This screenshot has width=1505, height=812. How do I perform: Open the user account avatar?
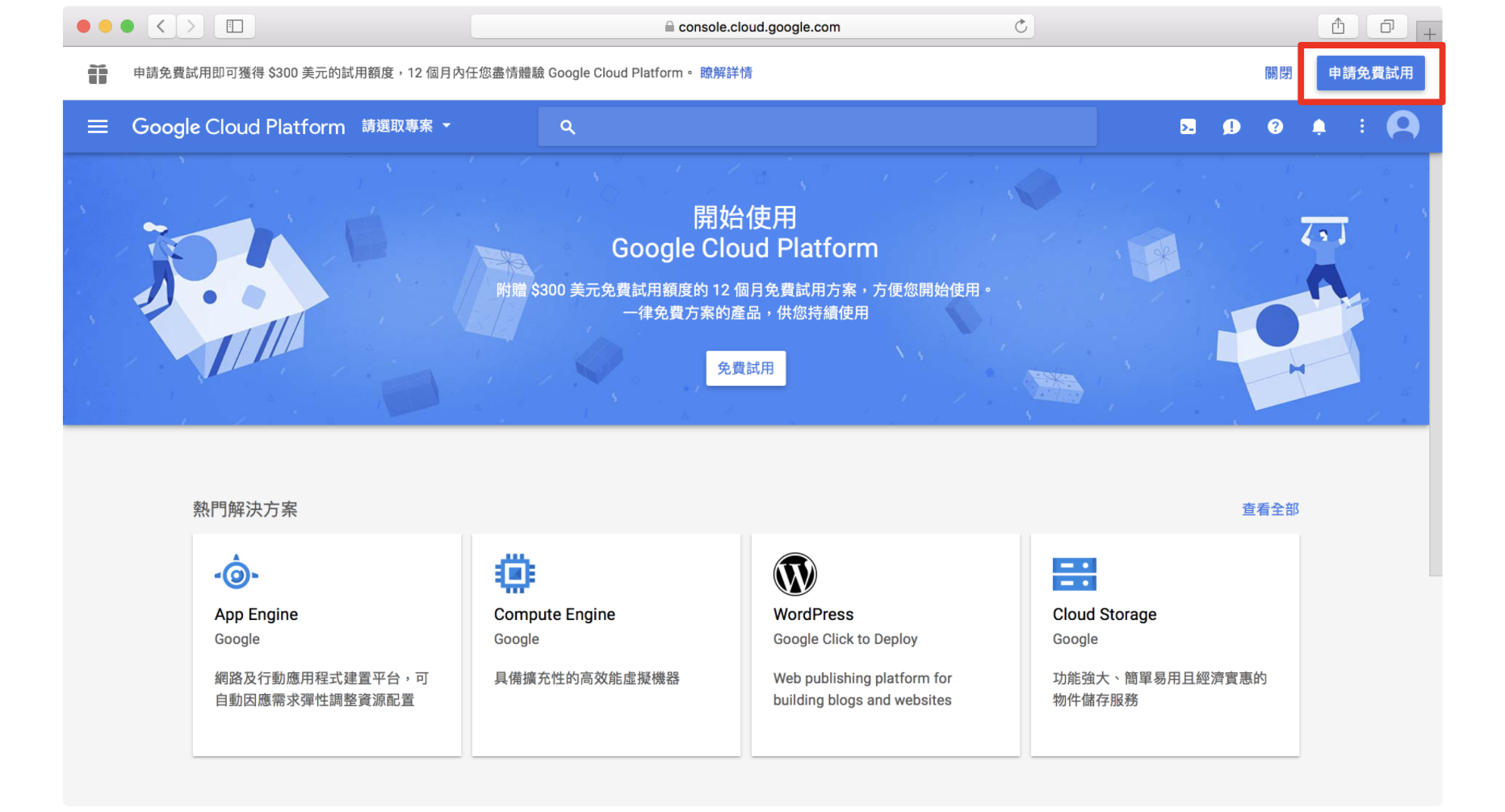[x=1403, y=127]
